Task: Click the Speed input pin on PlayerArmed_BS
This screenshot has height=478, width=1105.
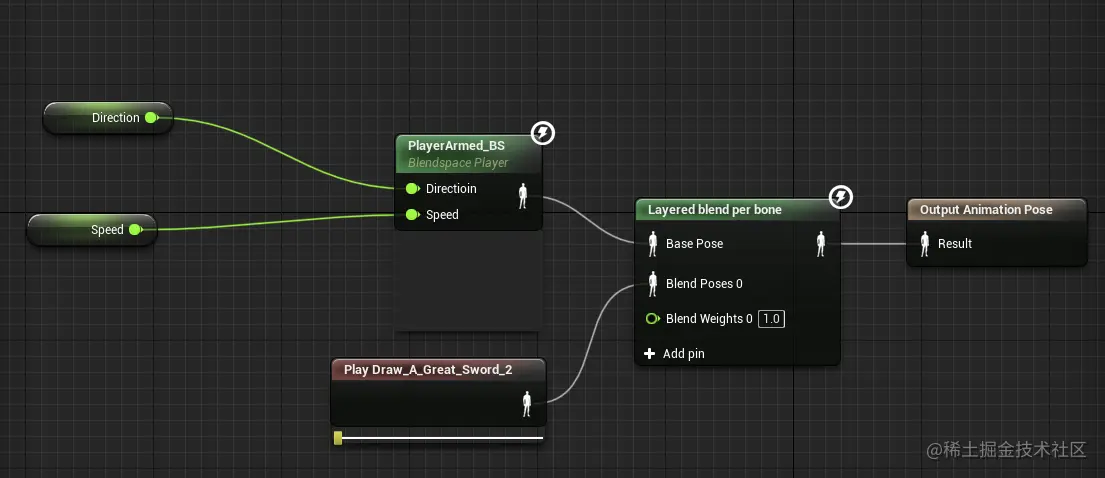Action: click(413, 215)
